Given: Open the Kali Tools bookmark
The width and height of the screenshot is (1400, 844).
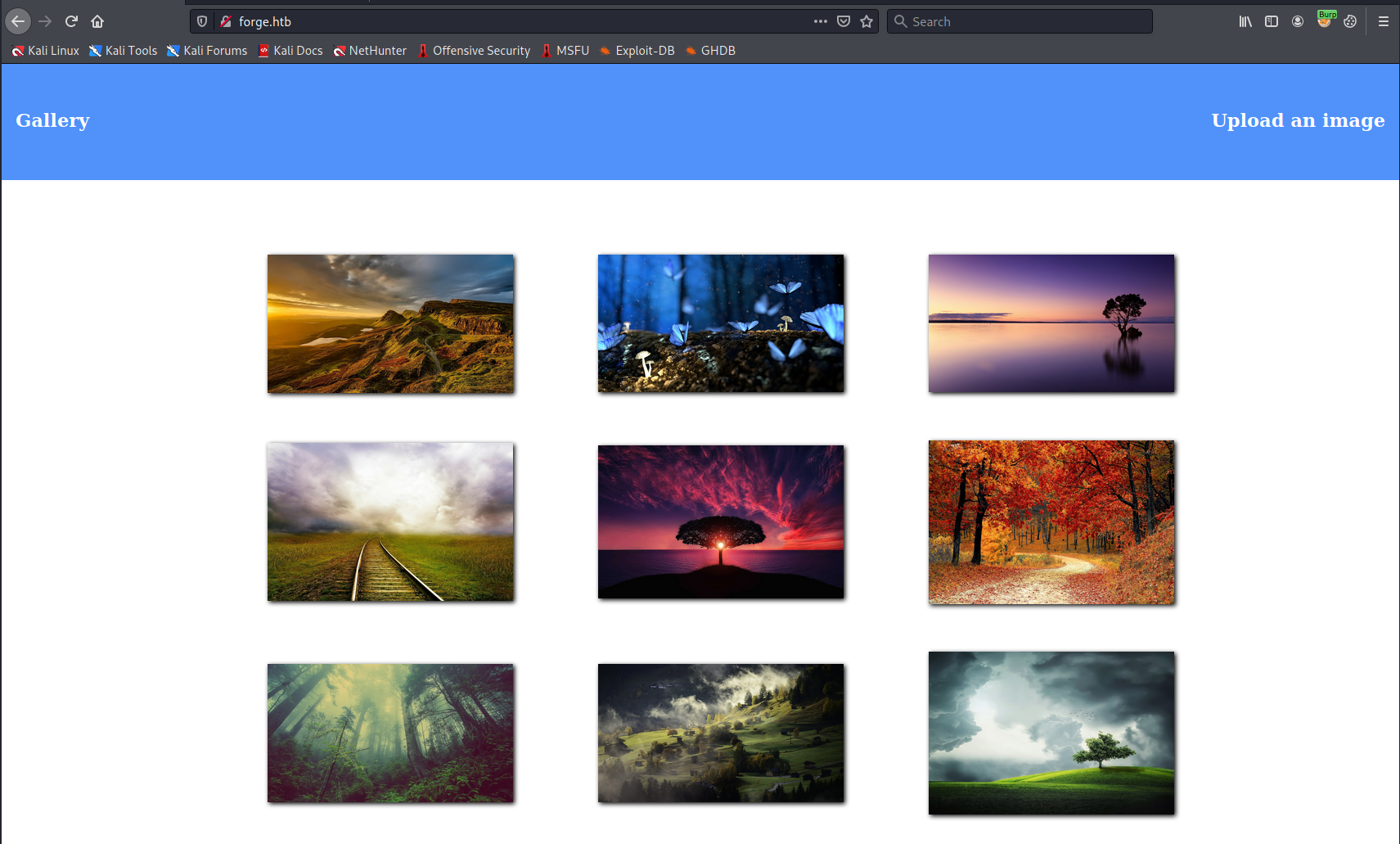Looking at the screenshot, I should point(124,51).
